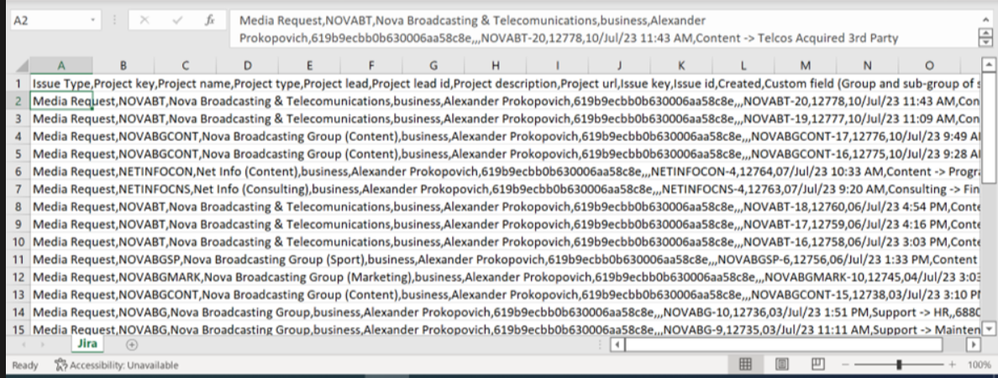Click the vertical scrollbar down arrow
Image resolution: width=998 pixels, height=378 pixels.
pos(988,328)
